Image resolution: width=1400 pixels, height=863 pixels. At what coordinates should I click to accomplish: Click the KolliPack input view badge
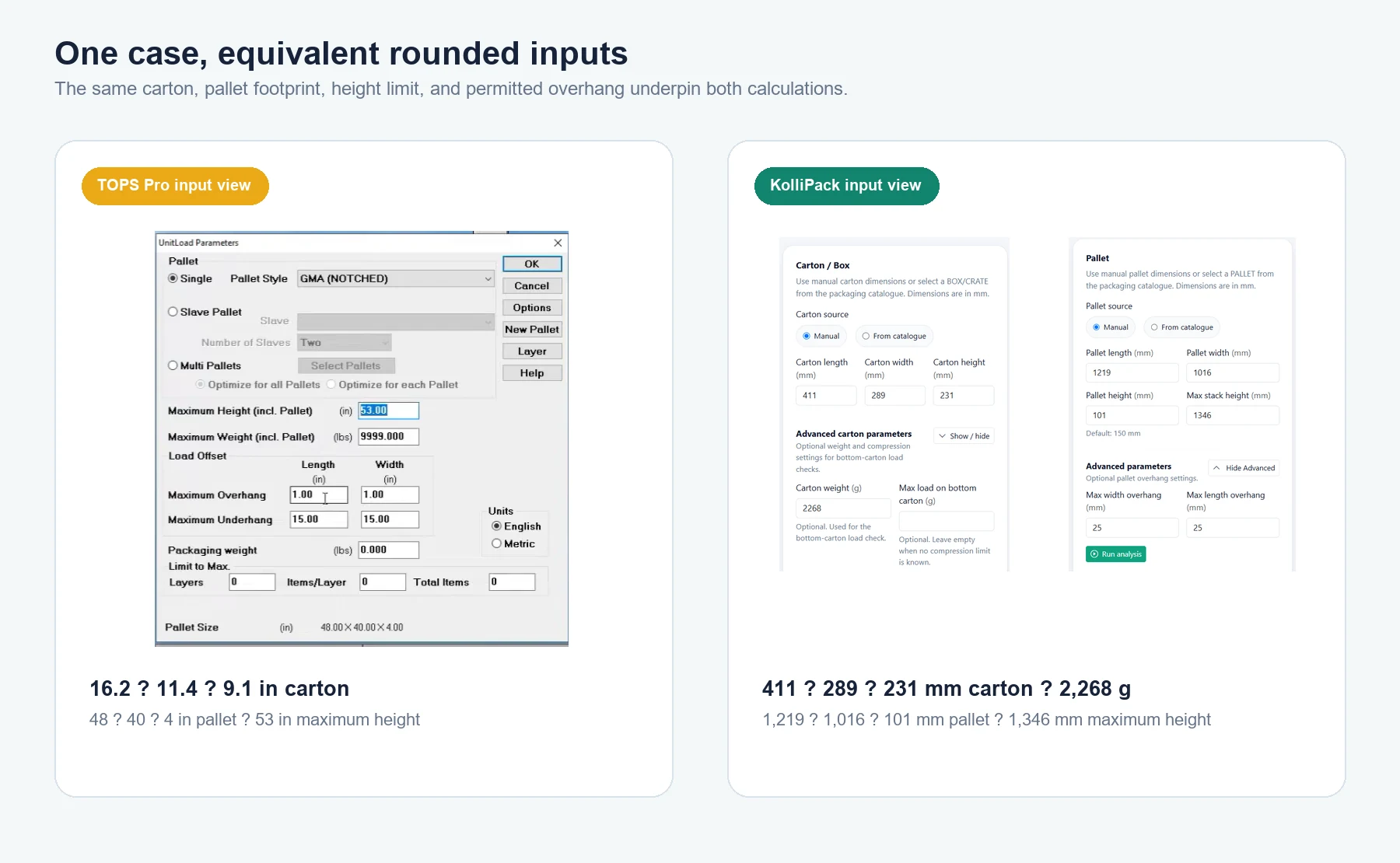point(846,186)
